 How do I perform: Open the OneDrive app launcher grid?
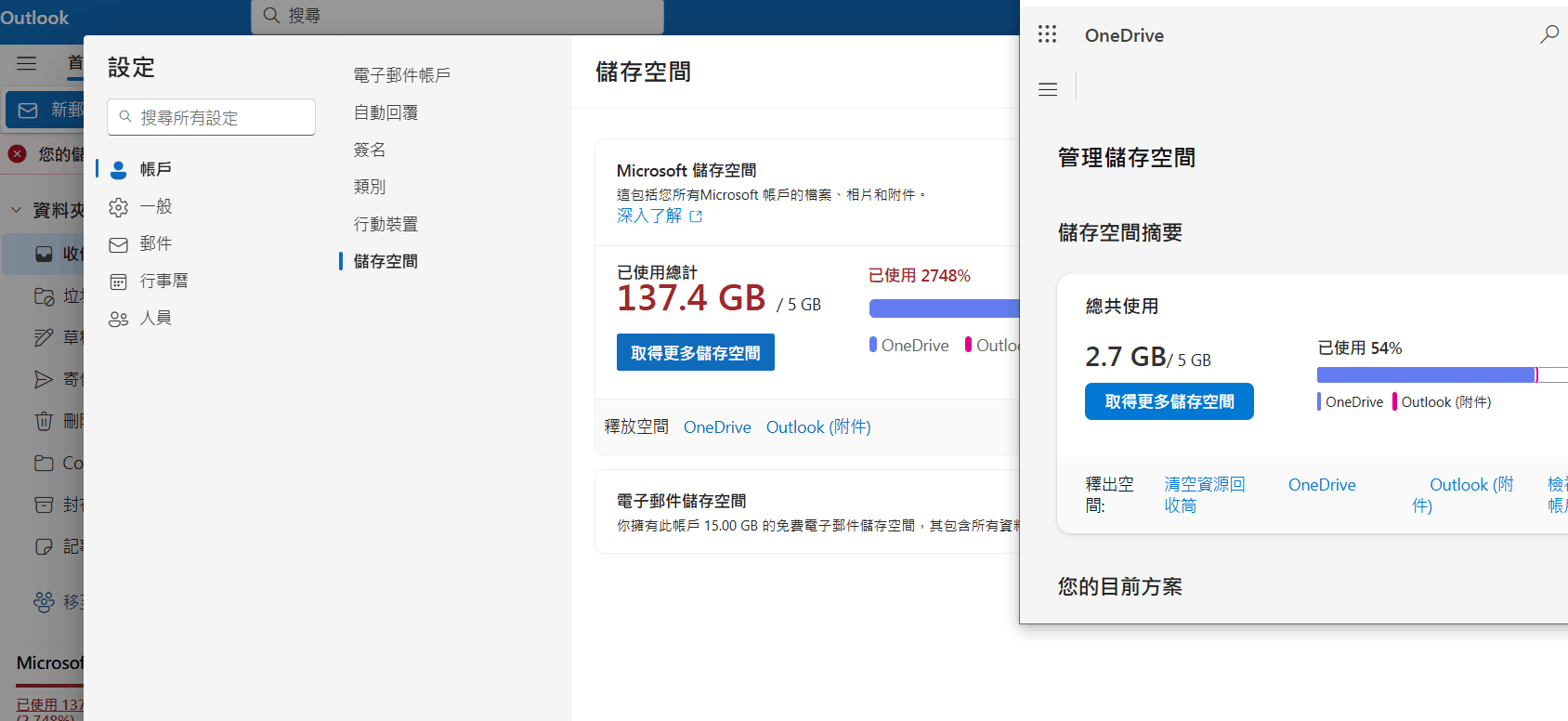pyautogui.click(x=1047, y=34)
